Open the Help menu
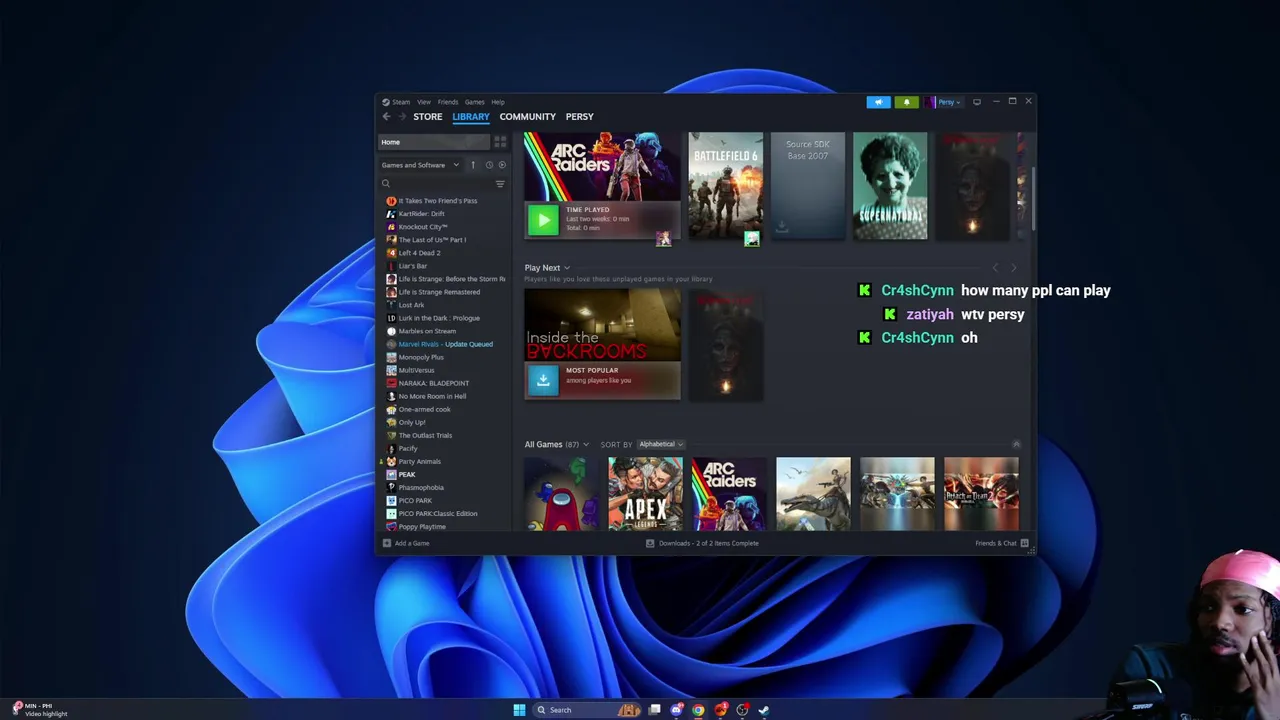1280x720 pixels. pos(498,102)
